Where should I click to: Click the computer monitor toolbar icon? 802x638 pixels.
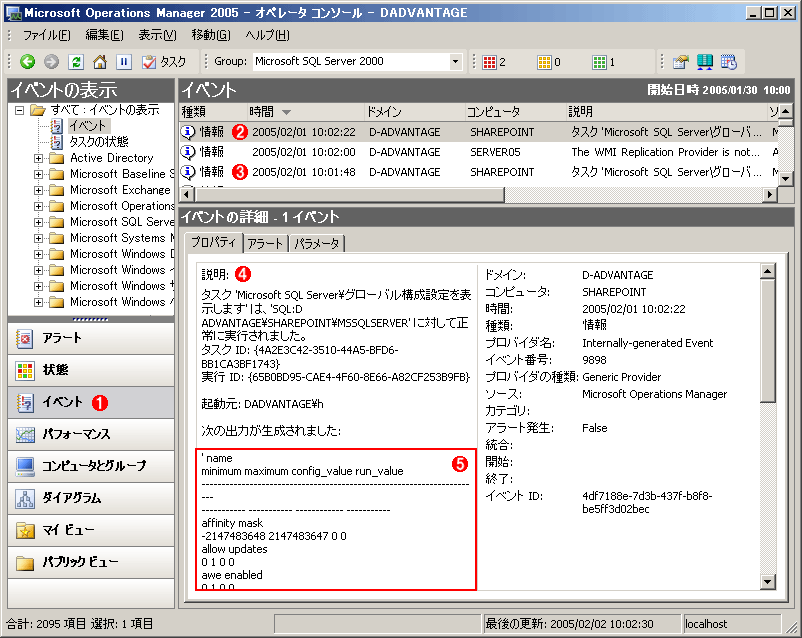click(x=705, y=62)
